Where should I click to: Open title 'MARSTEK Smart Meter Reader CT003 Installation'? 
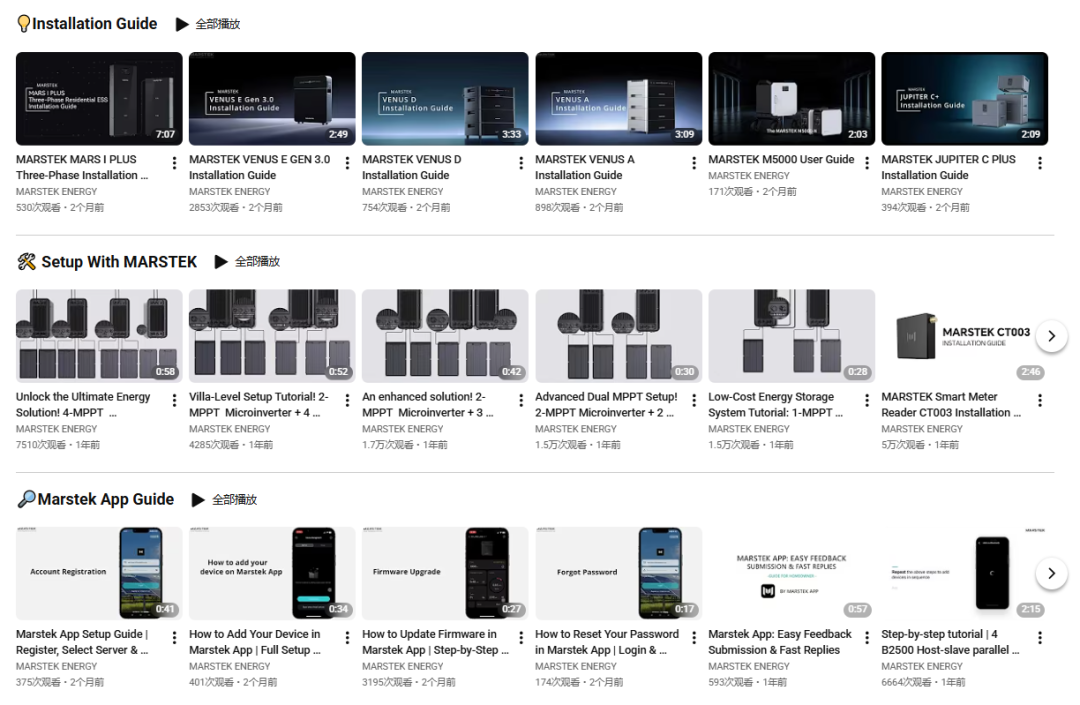click(x=951, y=405)
